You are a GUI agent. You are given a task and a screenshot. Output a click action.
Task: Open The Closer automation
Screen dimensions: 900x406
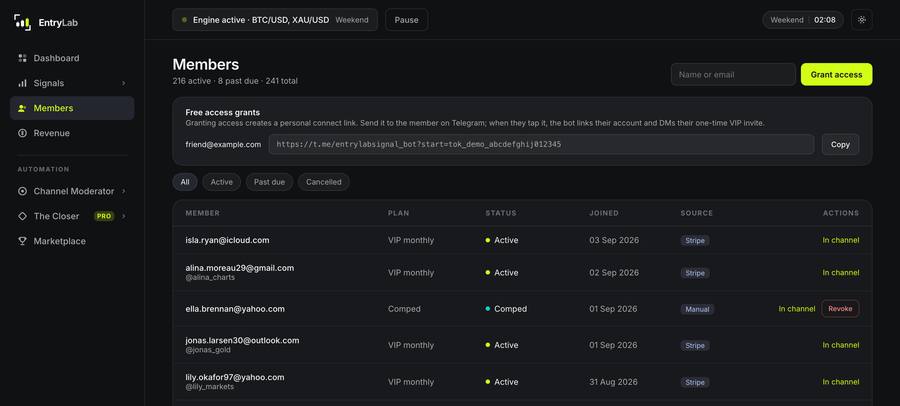[72, 216]
